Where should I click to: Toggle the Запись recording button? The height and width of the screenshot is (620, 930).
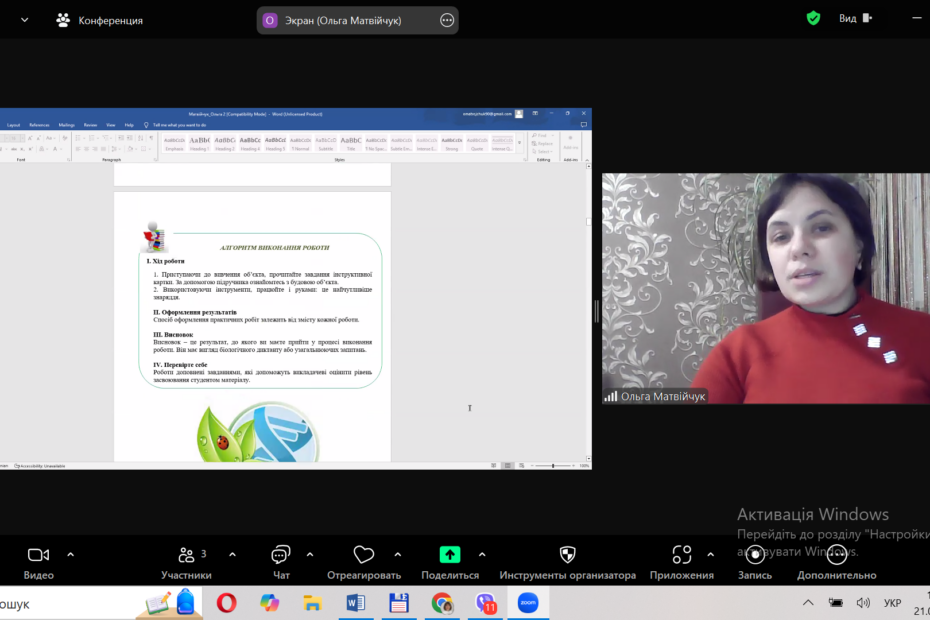755,562
